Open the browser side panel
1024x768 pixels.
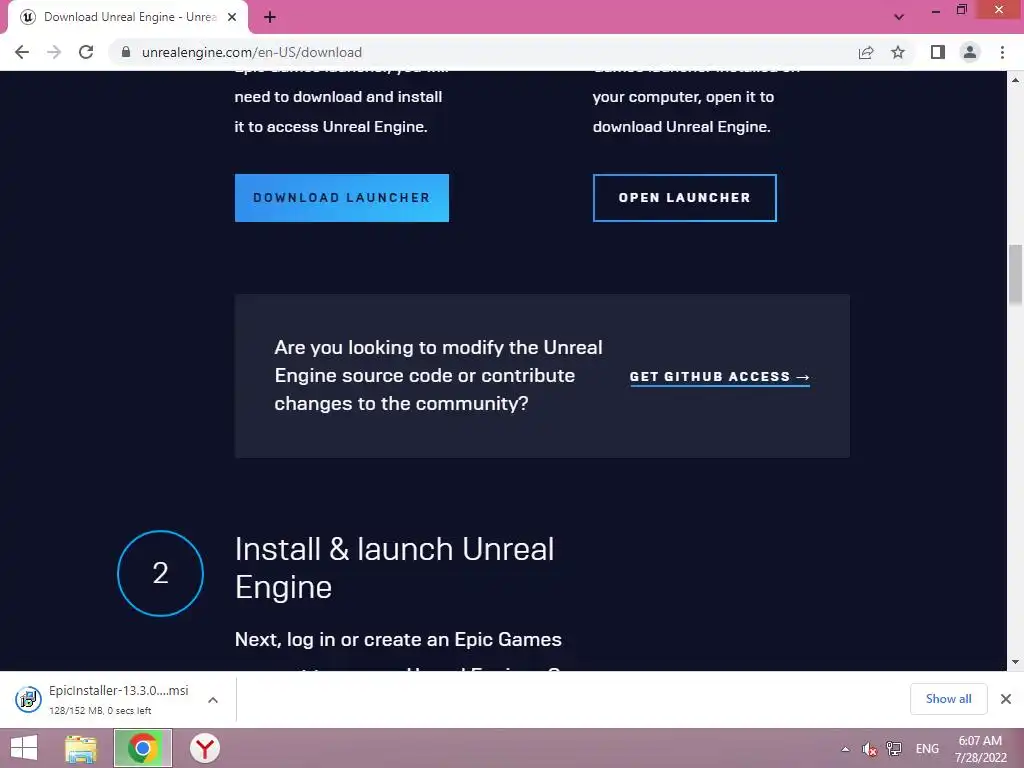(938, 52)
